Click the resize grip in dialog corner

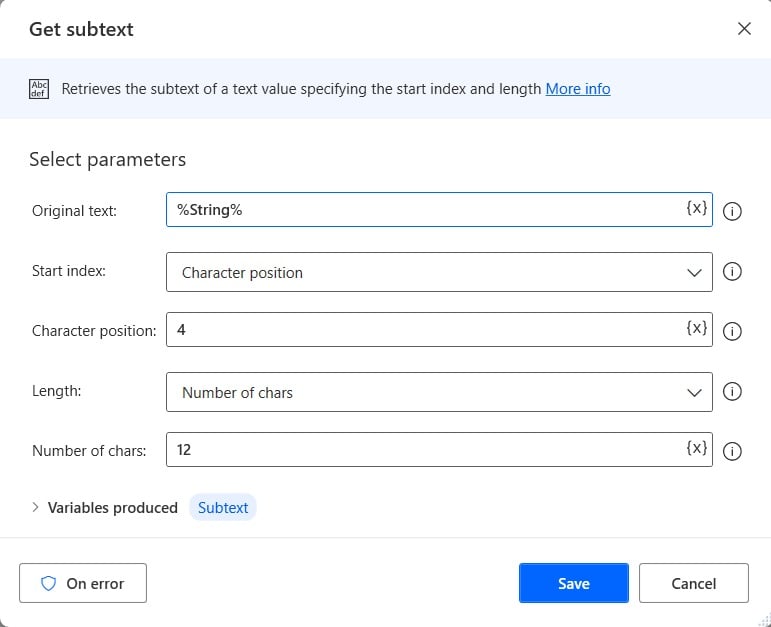[765, 621]
